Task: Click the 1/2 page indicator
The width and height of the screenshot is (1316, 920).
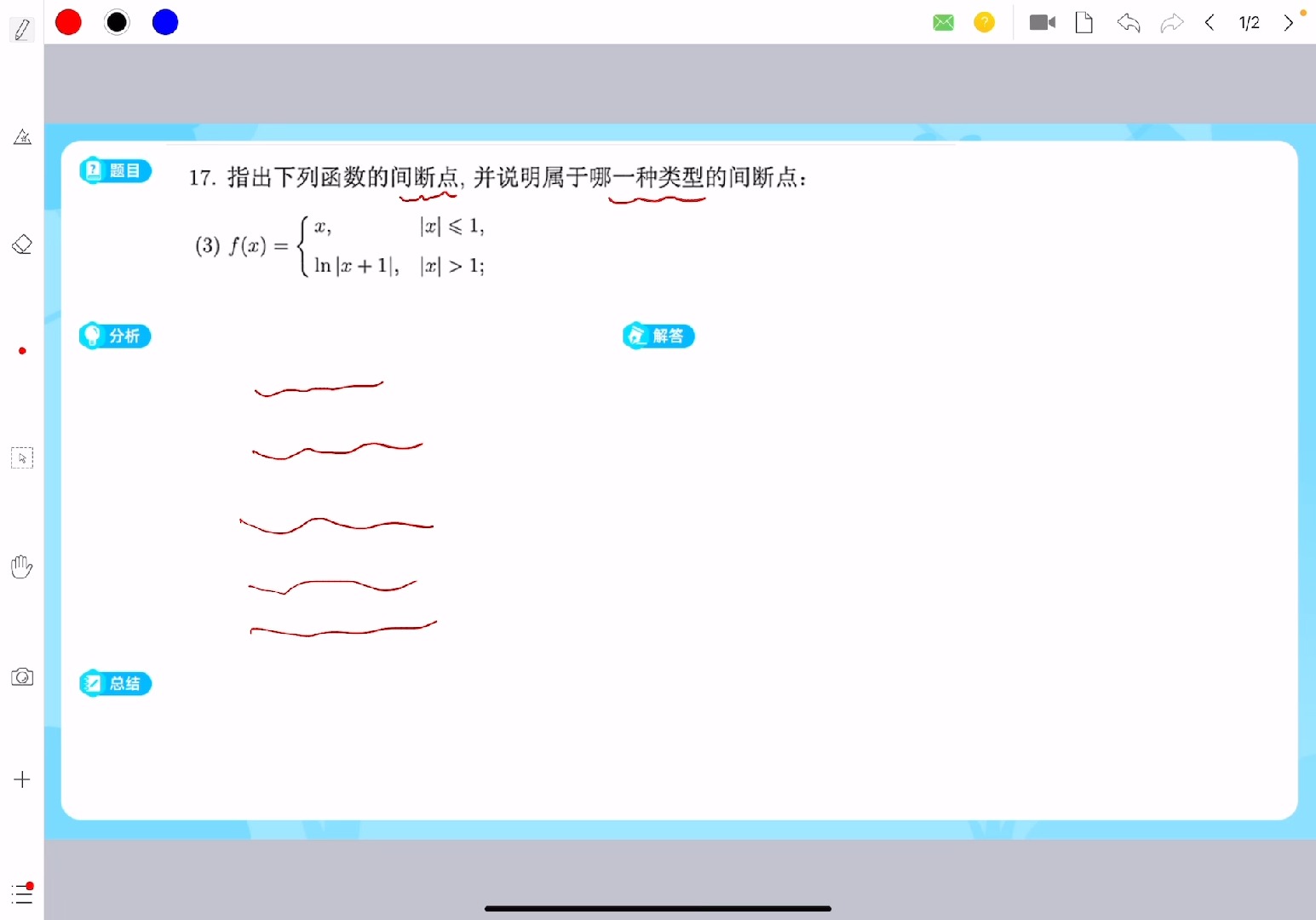Action: point(1249,23)
